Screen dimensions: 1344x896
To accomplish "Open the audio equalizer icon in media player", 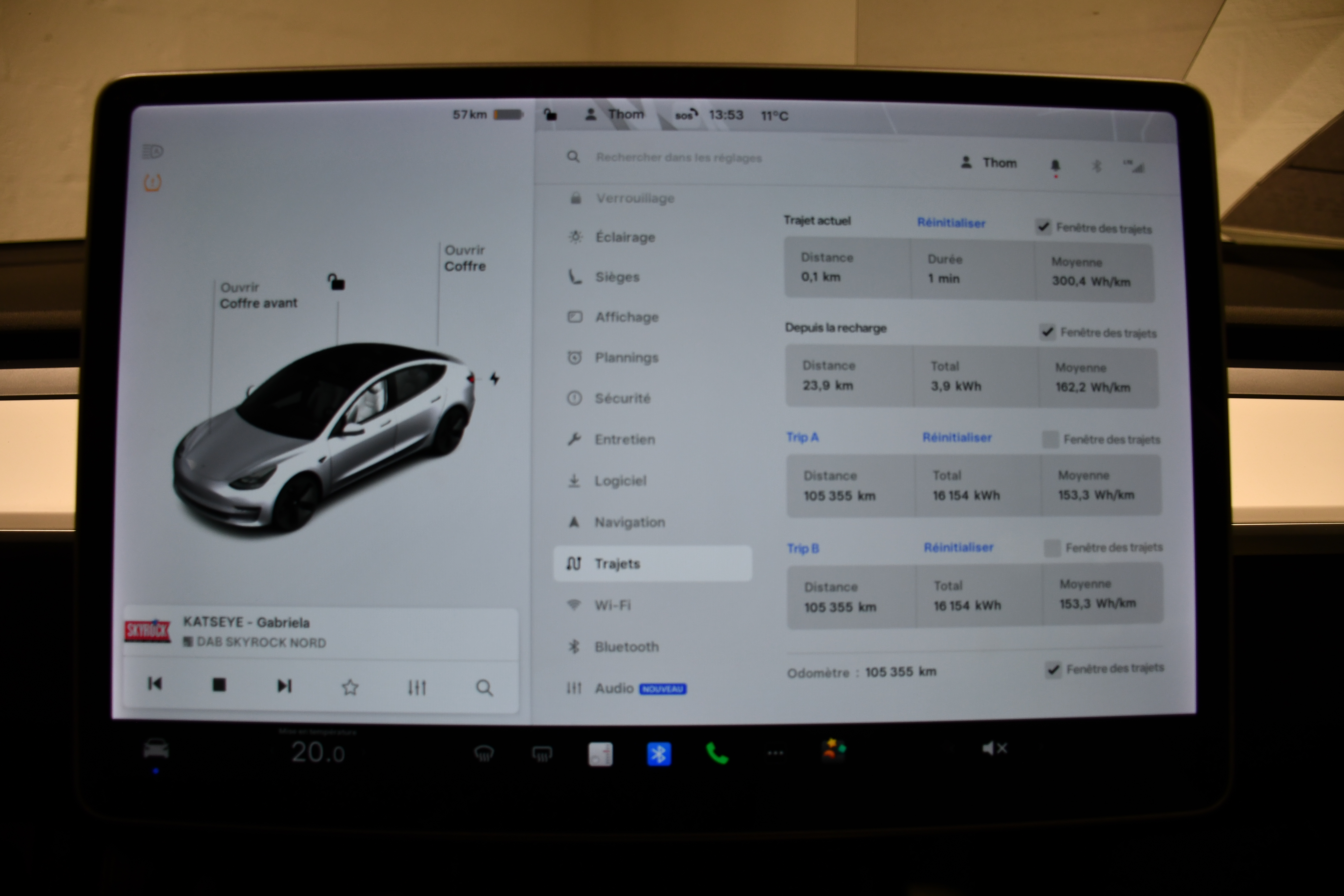I will point(417,687).
